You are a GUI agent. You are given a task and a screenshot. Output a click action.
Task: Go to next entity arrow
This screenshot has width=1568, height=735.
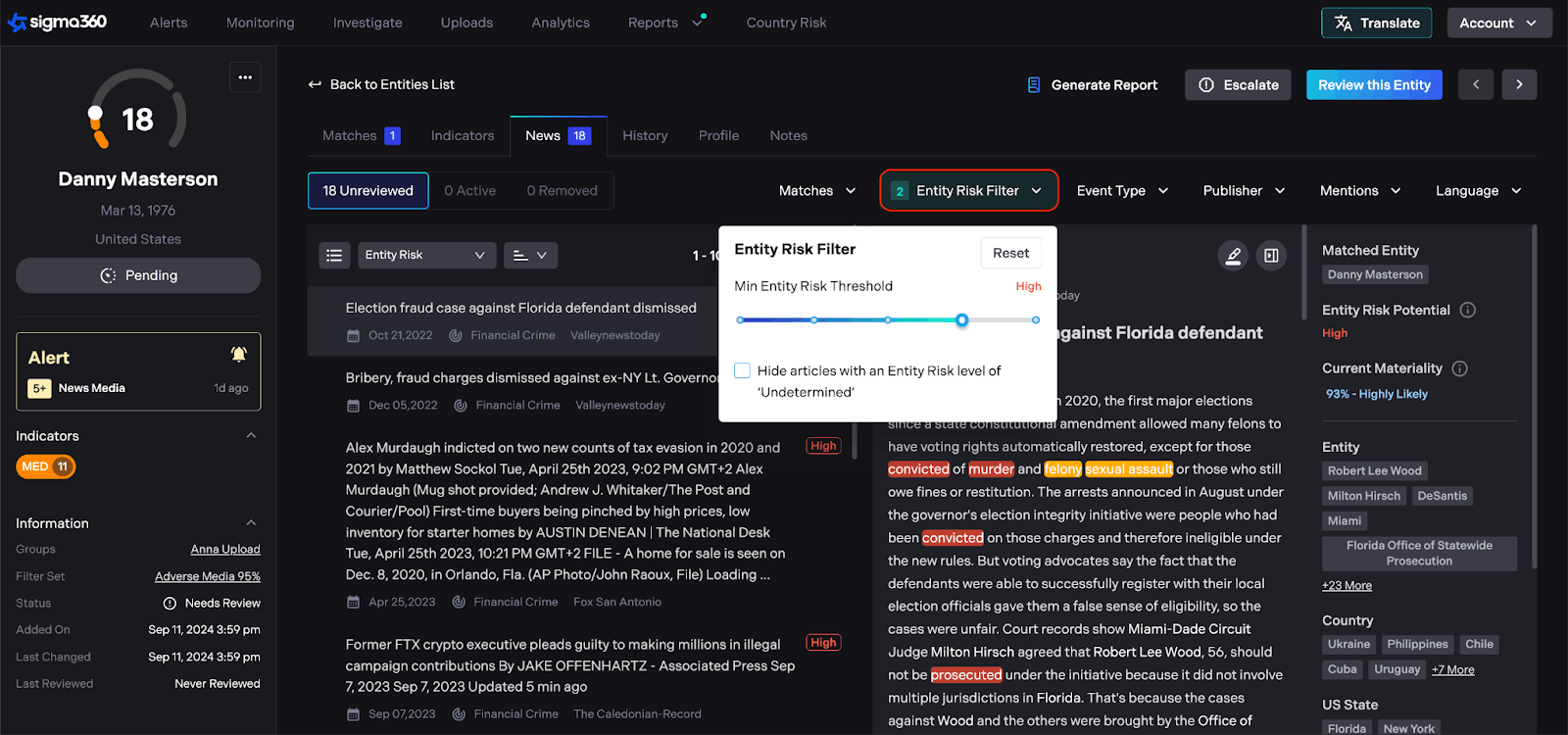(x=1519, y=85)
